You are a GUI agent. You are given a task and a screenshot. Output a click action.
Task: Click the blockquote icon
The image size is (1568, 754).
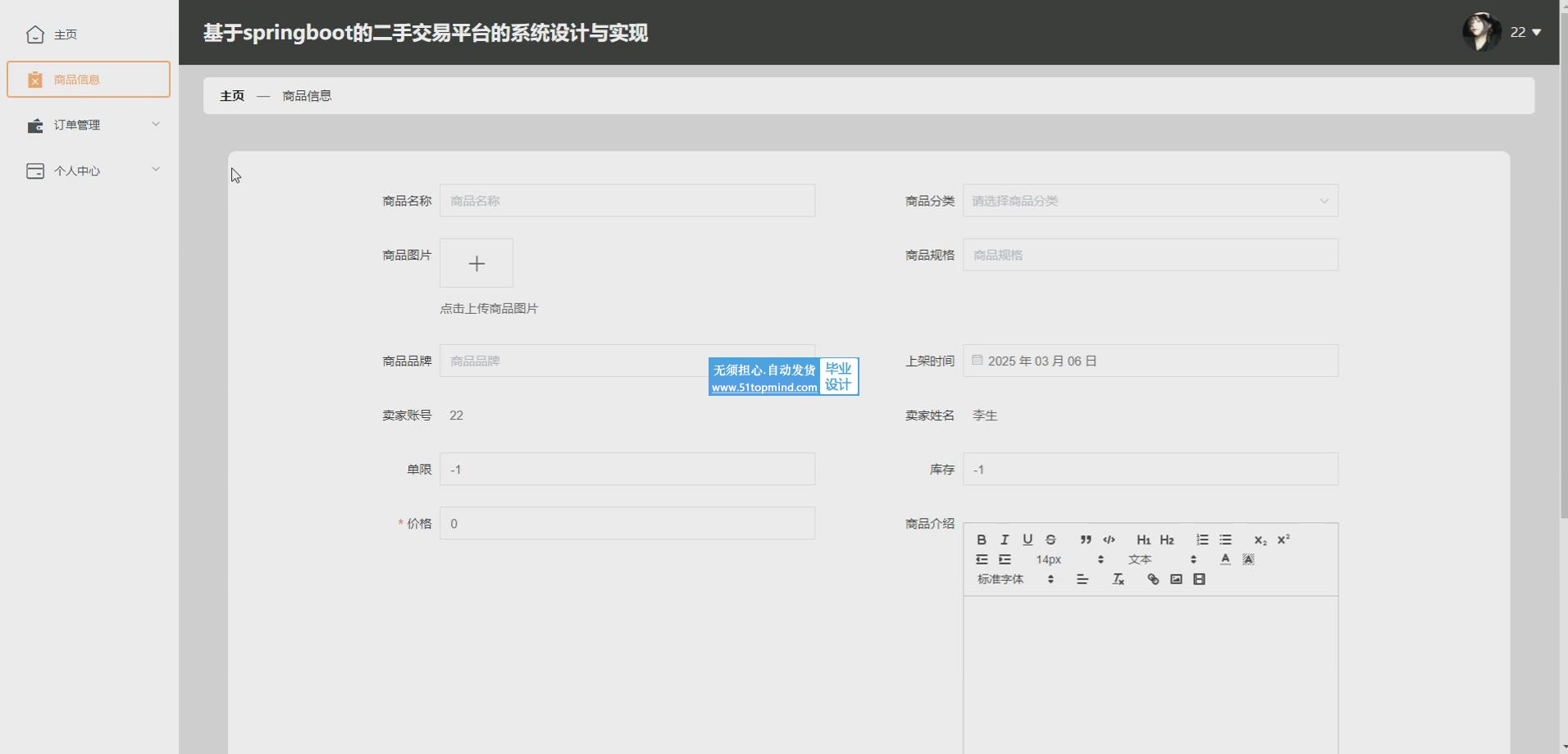1085,539
